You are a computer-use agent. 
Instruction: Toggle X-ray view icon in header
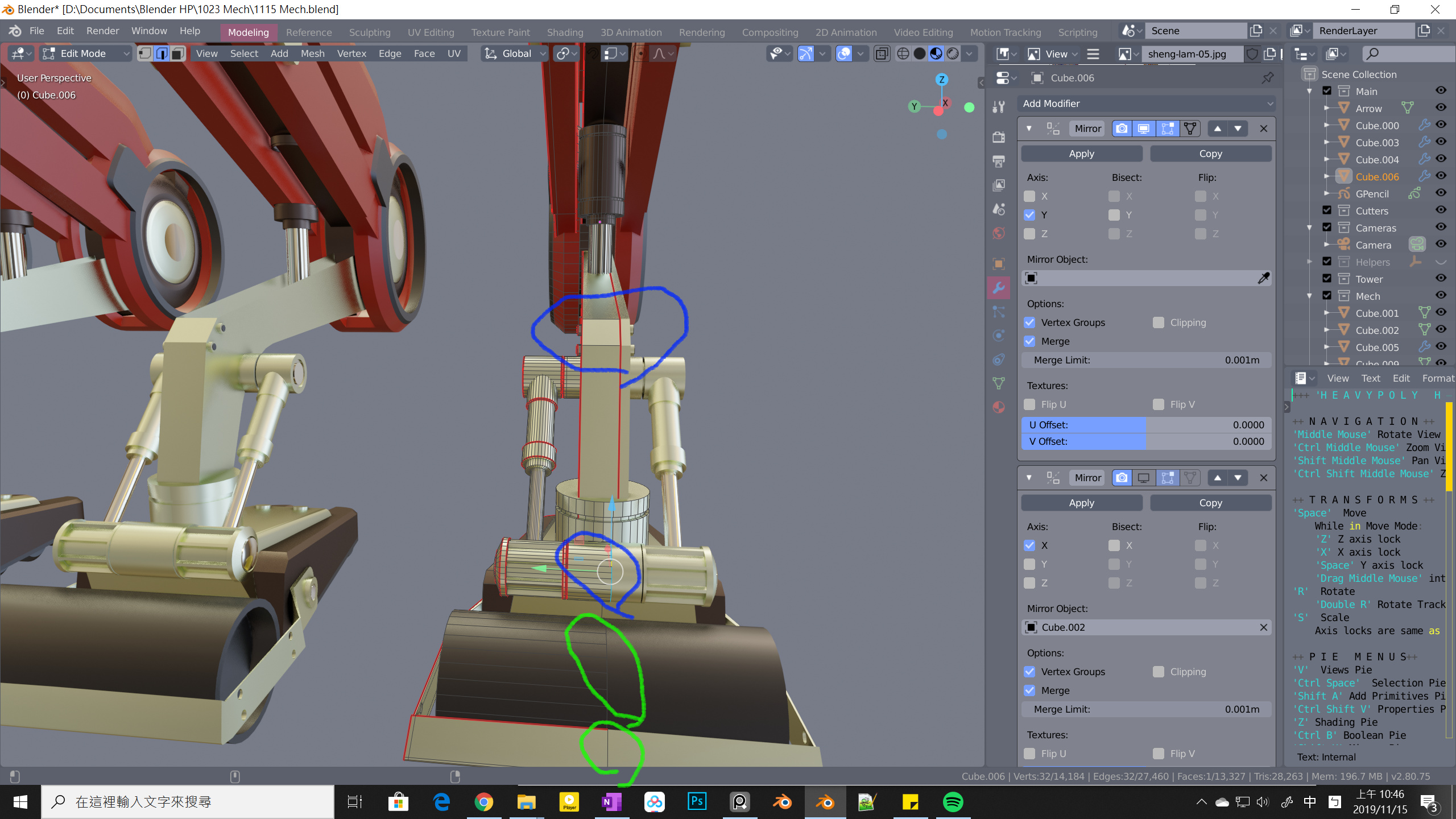click(x=882, y=53)
